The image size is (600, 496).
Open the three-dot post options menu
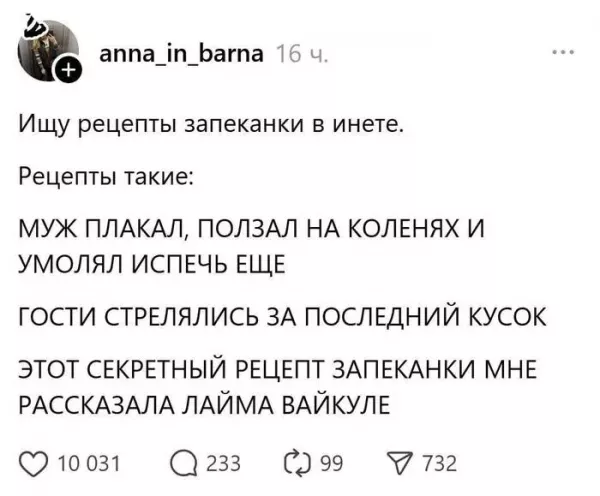pos(563,52)
